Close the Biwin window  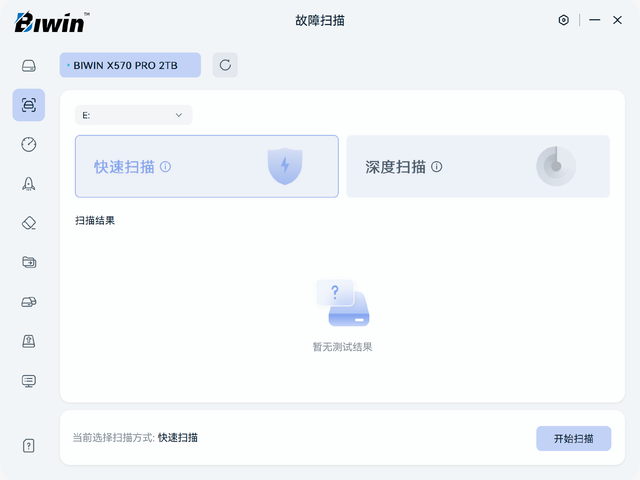click(617, 20)
